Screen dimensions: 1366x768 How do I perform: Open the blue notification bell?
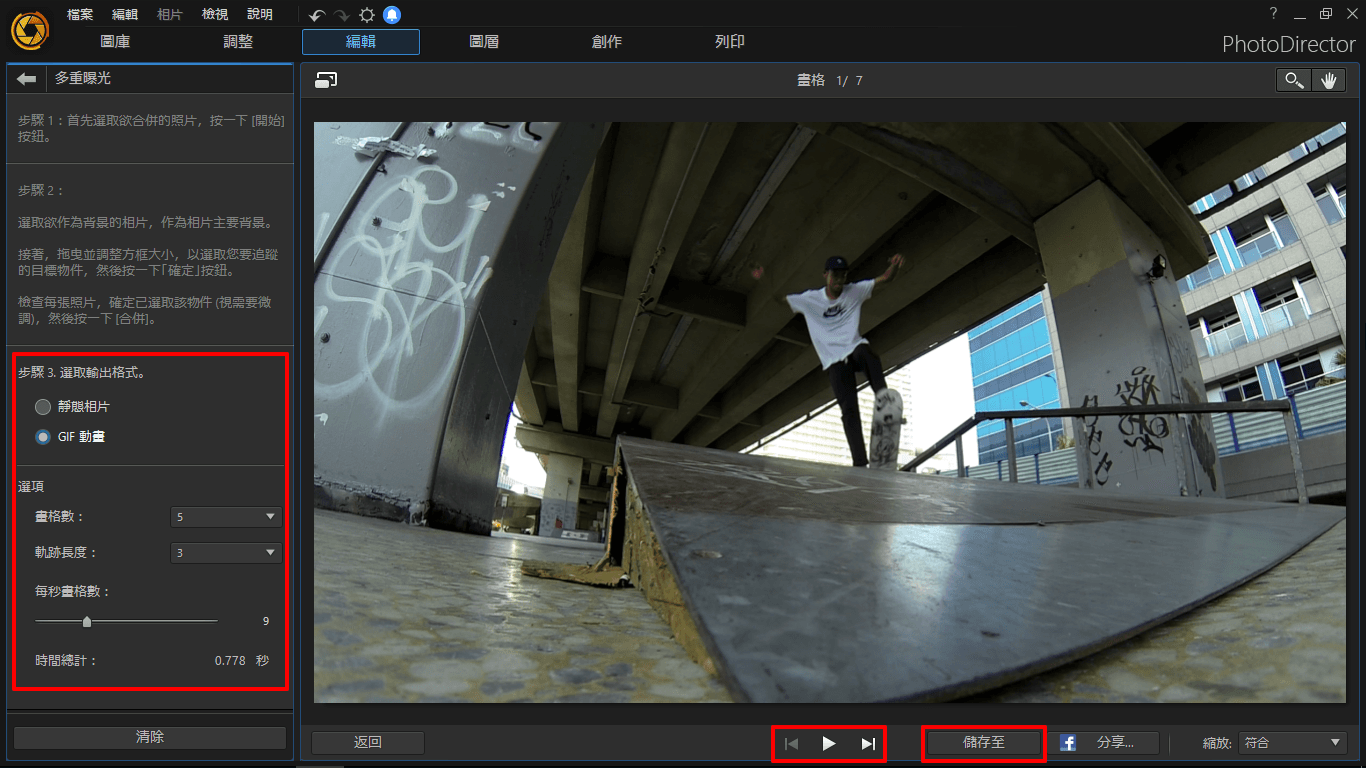pos(392,15)
